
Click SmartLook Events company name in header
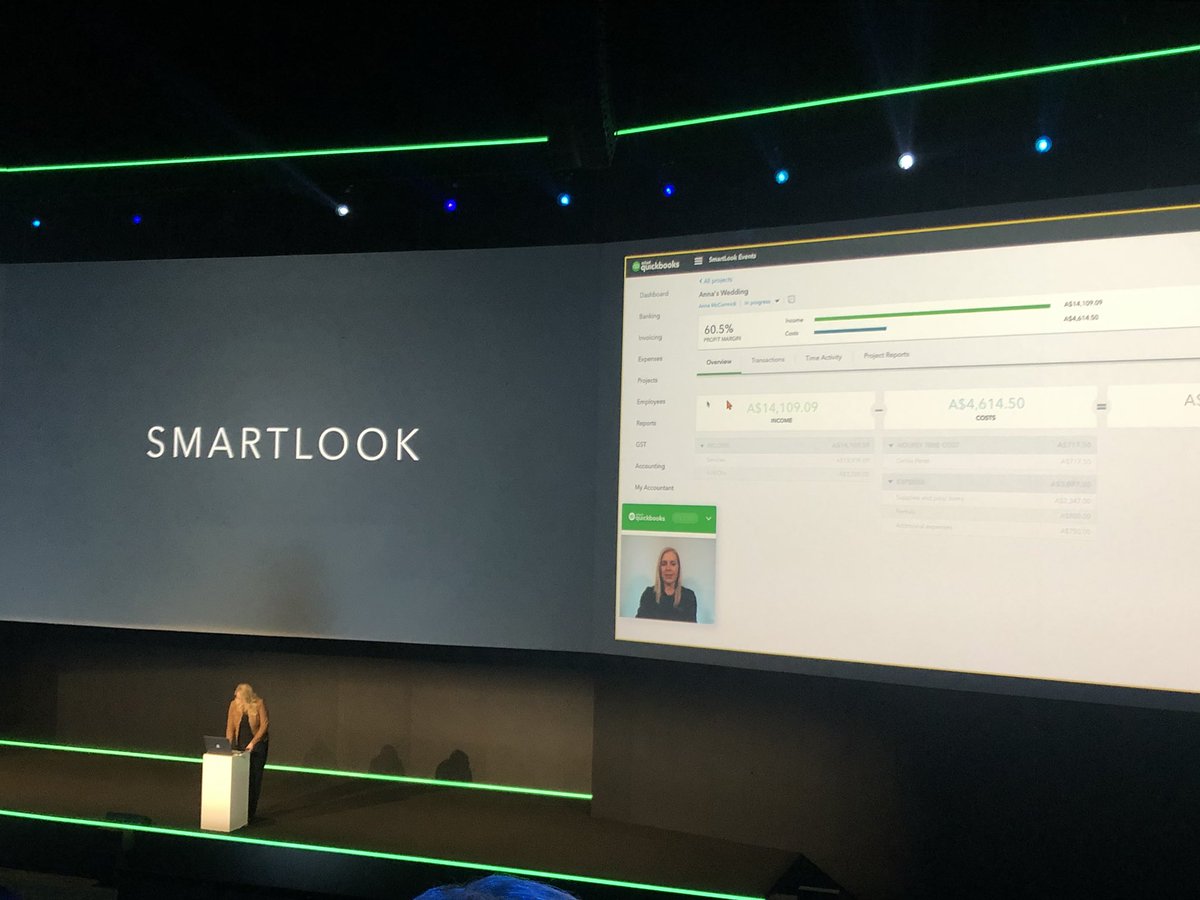point(733,258)
